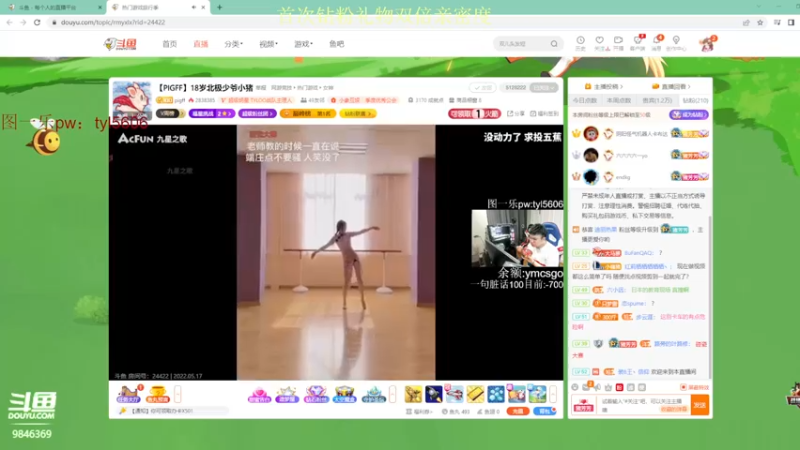This screenshot has width=800, height=450.
Task: Open the 超级粉丝团 purple pill
Action: (257, 114)
